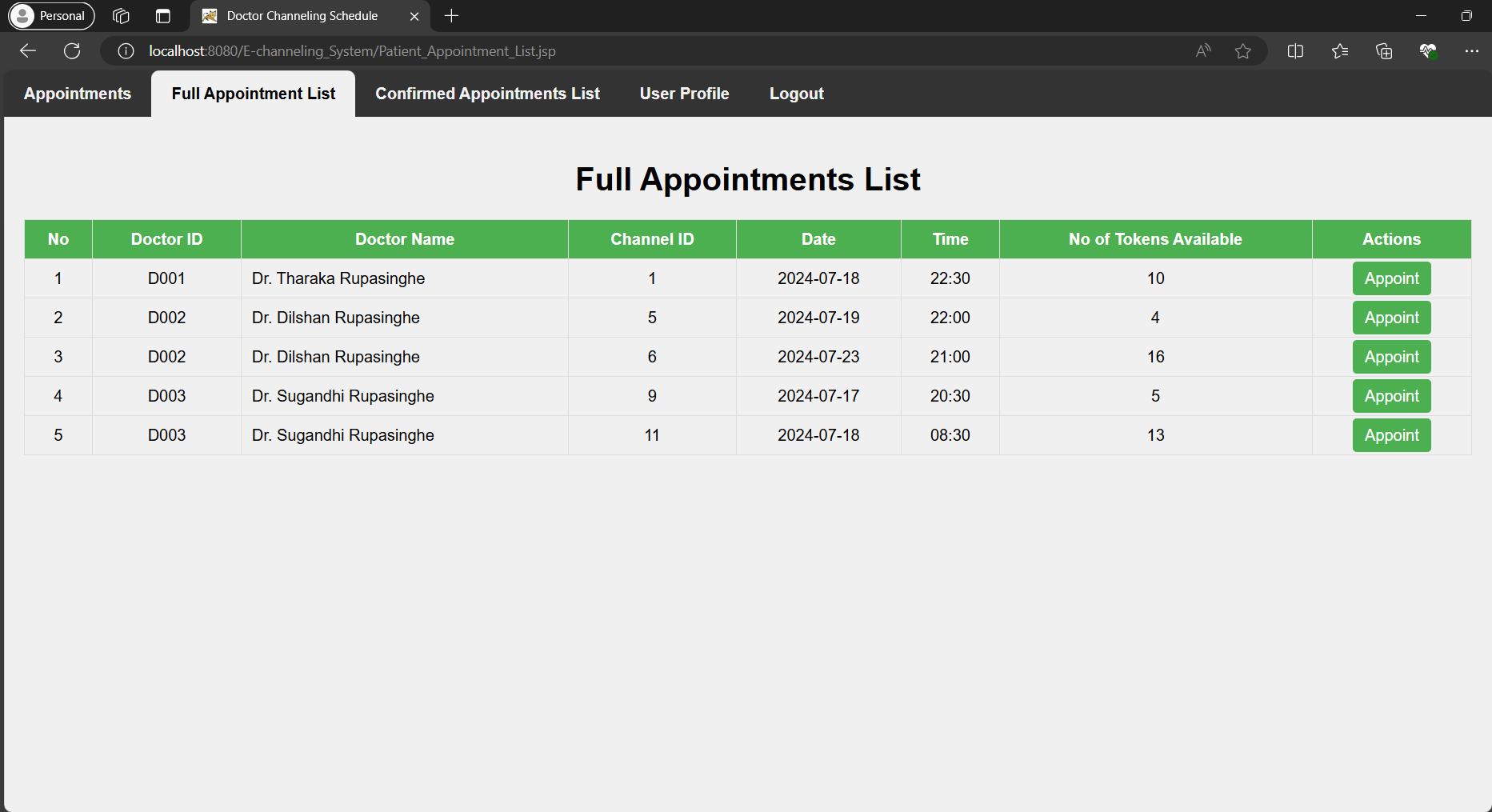Close the Doctor Channeling Schedule tab

coord(414,16)
